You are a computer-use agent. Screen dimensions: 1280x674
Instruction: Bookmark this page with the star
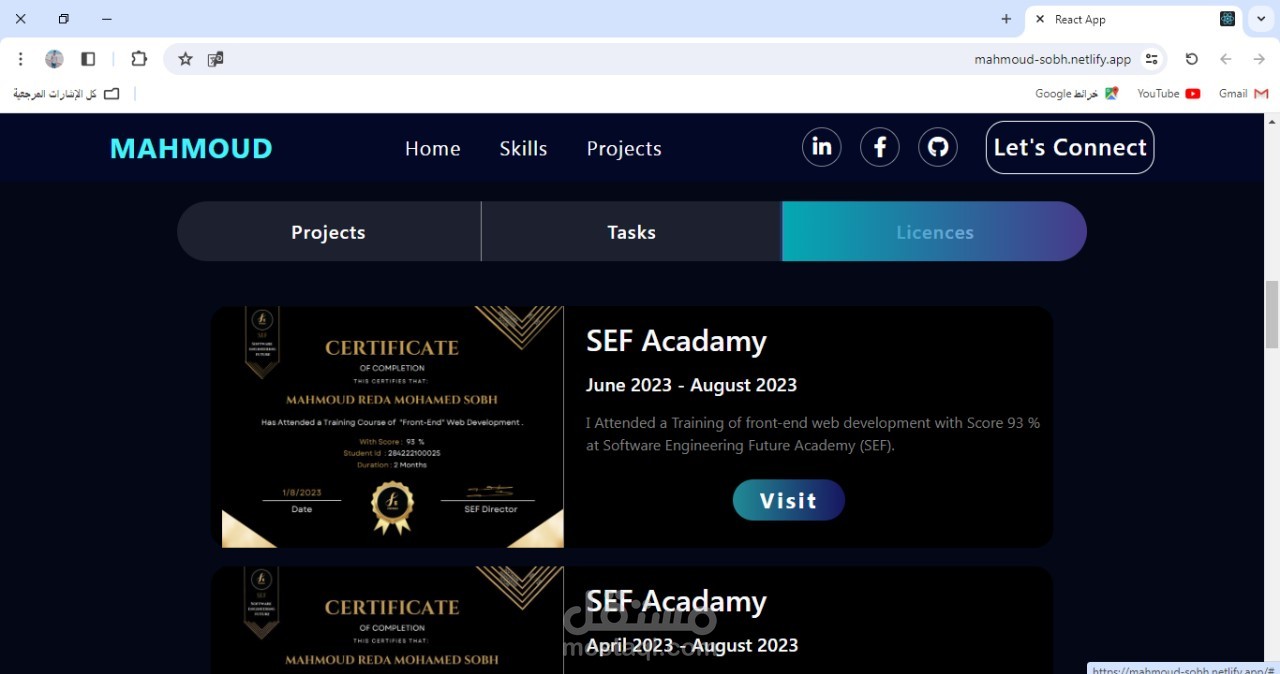point(185,59)
